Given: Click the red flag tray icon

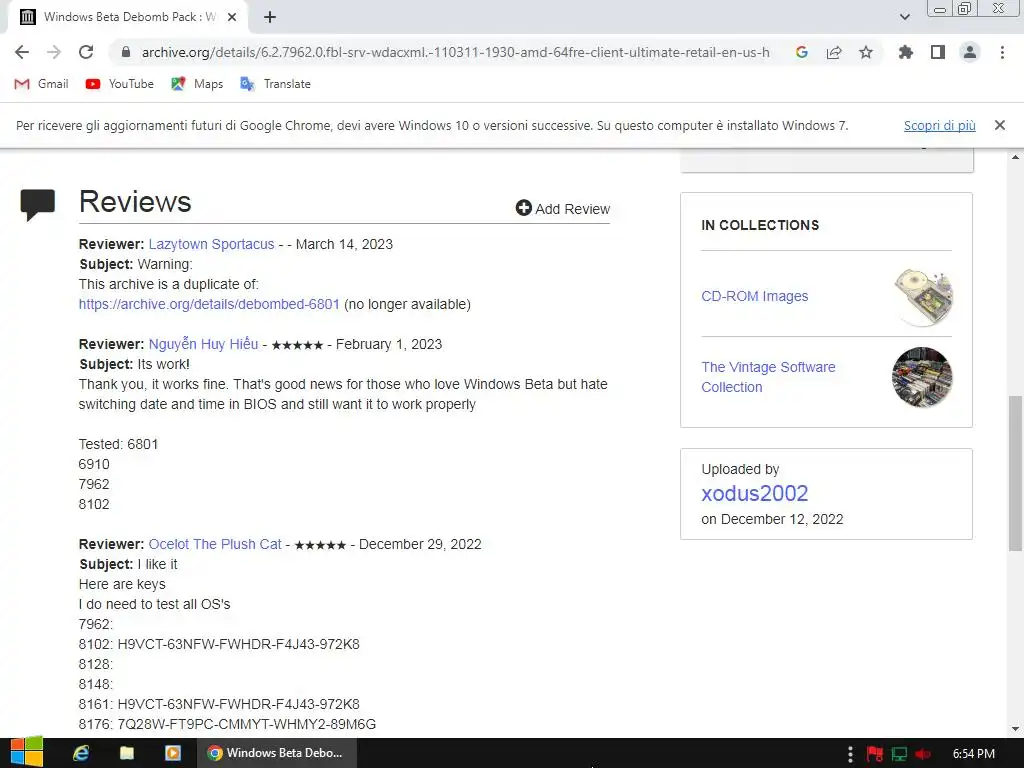Looking at the screenshot, I should [875, 754].
